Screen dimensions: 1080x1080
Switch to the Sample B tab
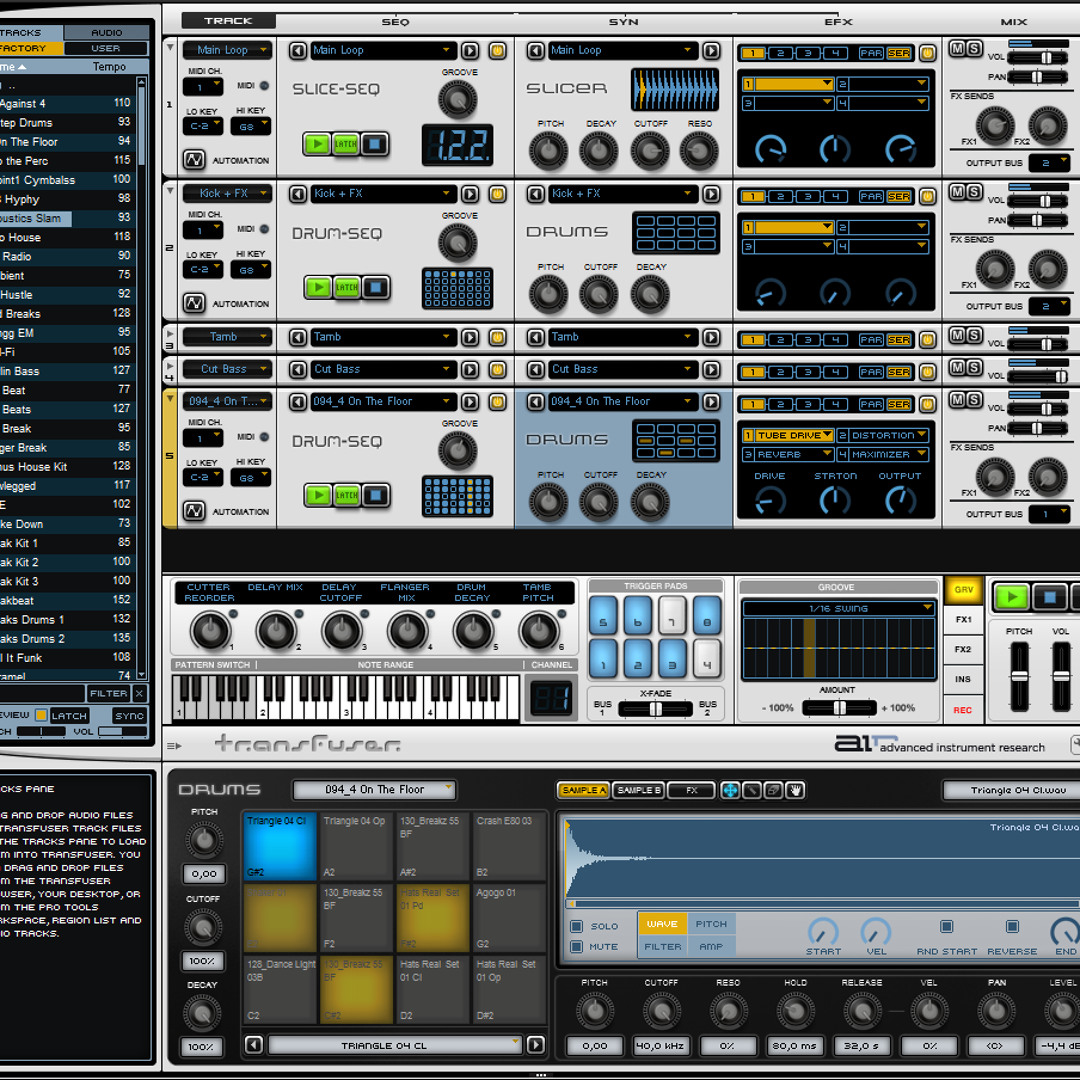pyautogui.click(x=637, y=790)
